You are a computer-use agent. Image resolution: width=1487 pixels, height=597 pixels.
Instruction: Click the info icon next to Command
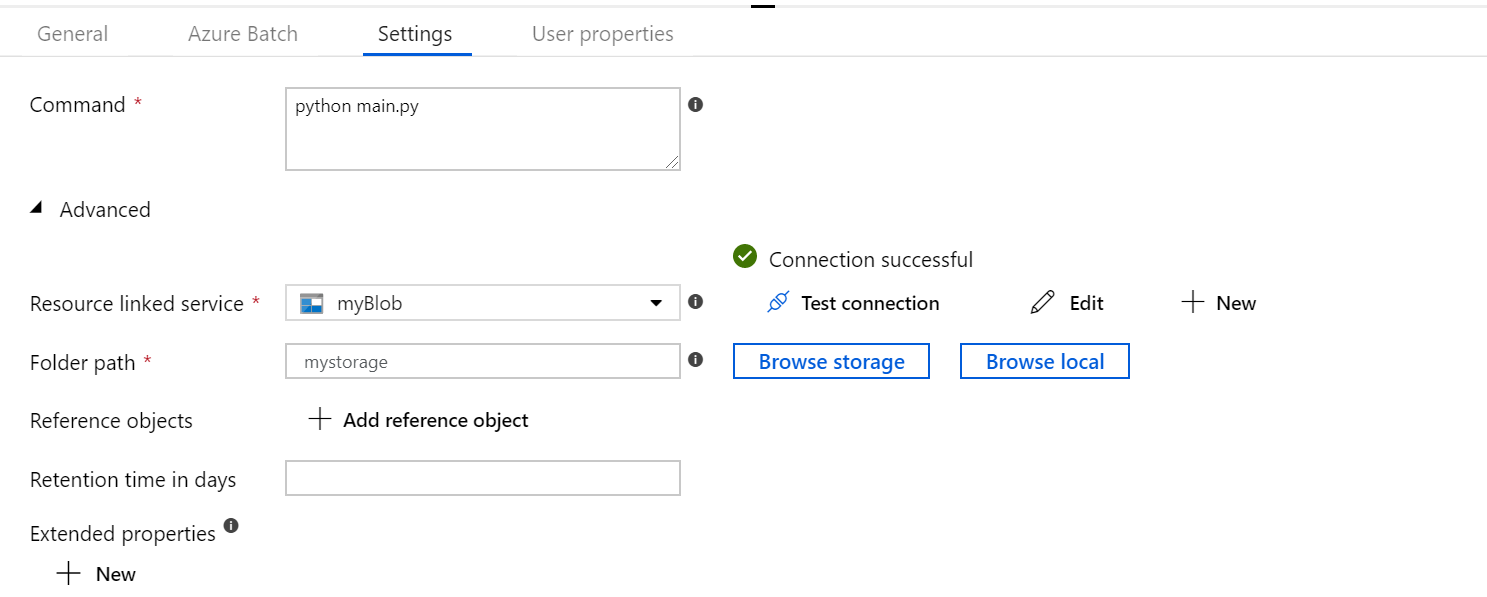[696, 104]
